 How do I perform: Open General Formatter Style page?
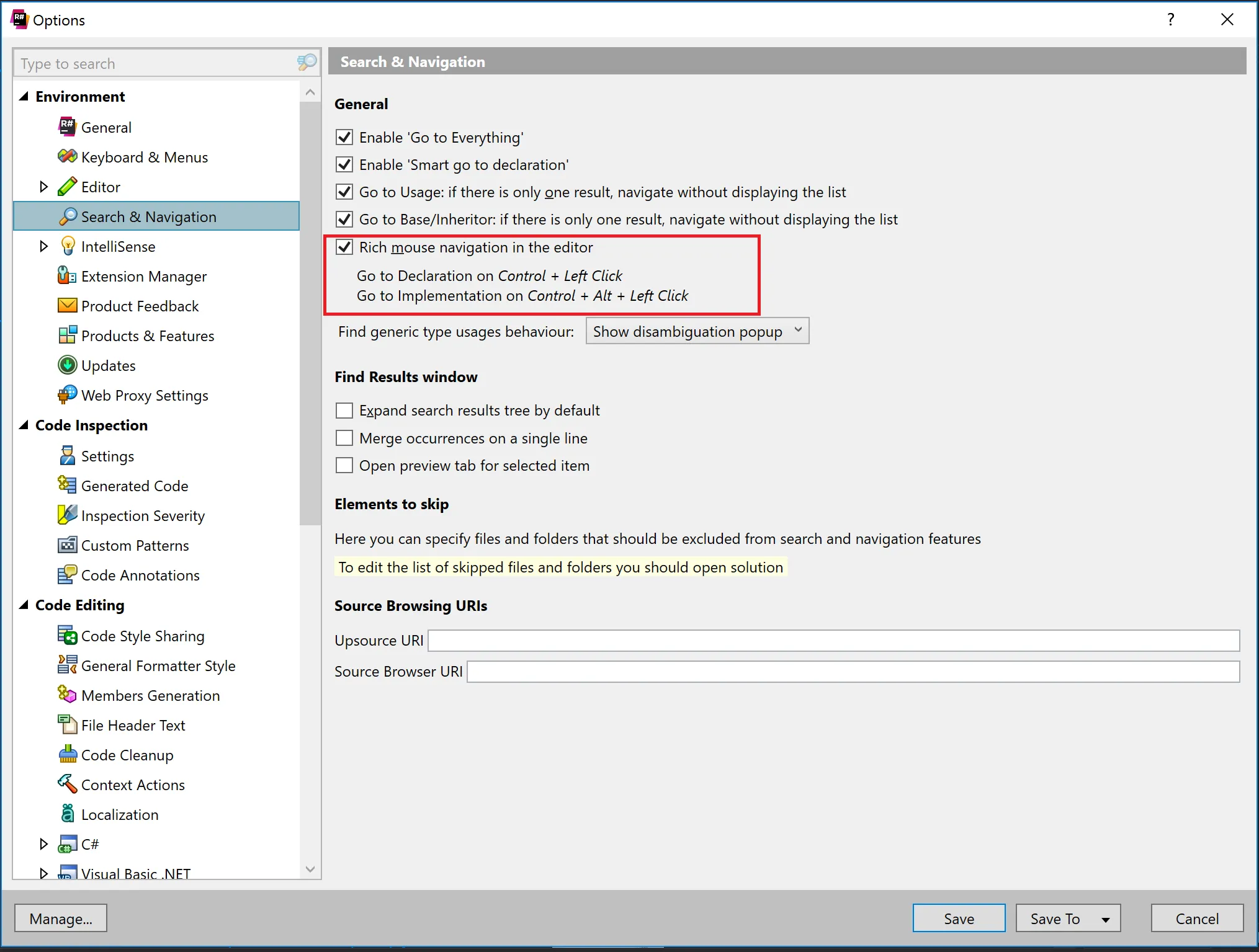coord(158,665)
